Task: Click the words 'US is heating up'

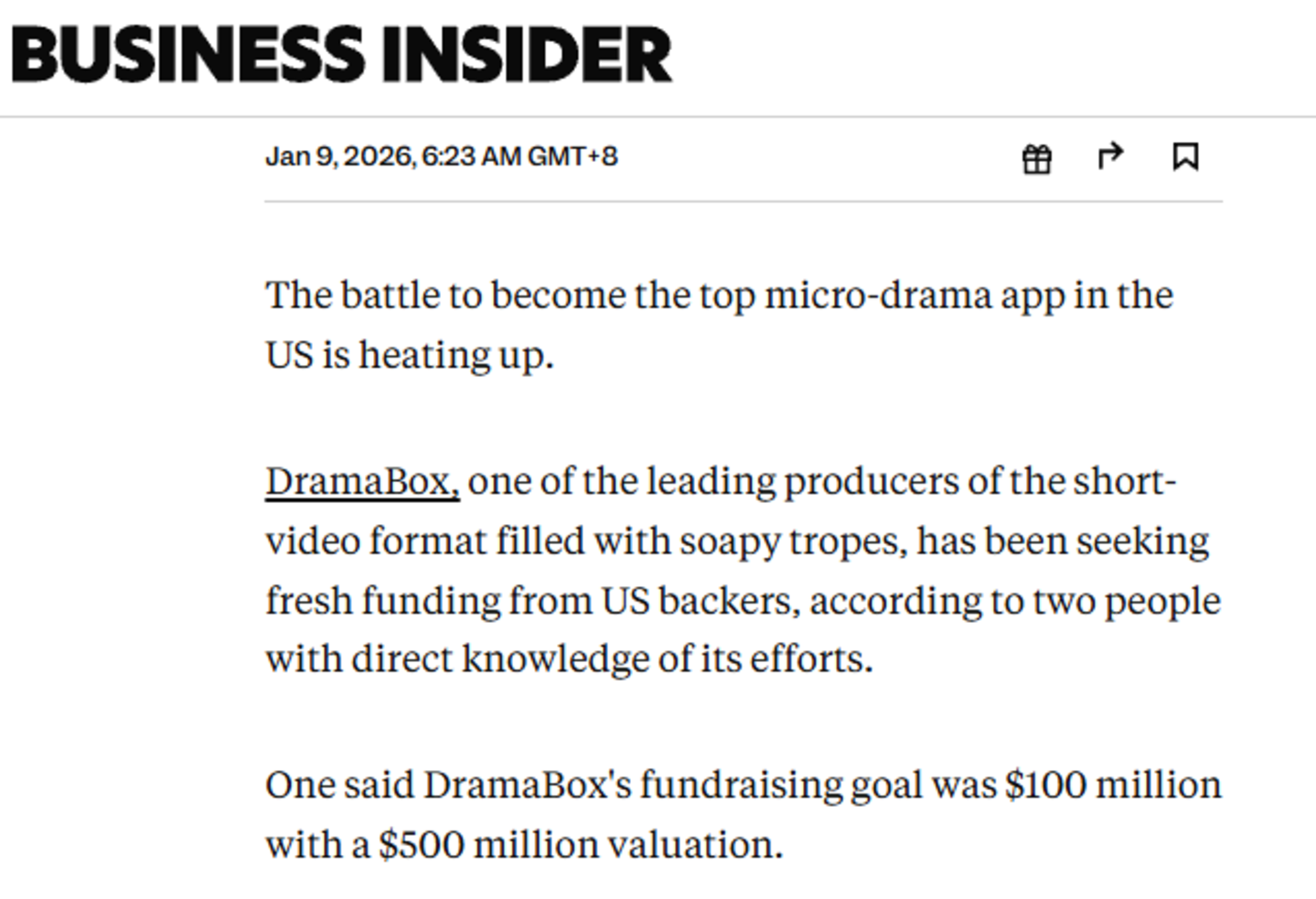Action: 410,355
